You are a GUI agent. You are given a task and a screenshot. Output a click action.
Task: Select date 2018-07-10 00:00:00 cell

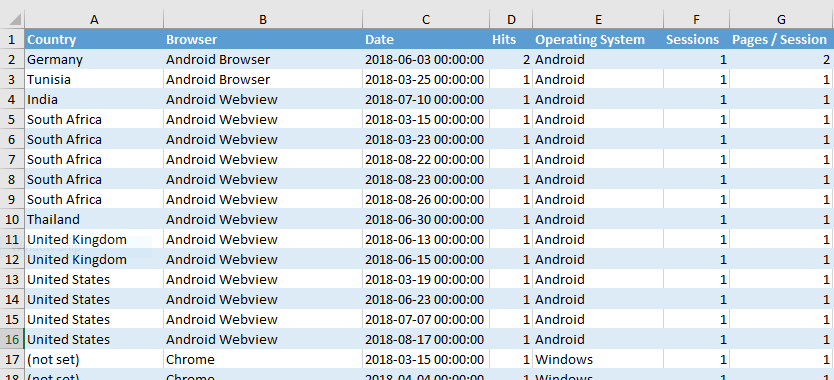click(x=426, y=100)
